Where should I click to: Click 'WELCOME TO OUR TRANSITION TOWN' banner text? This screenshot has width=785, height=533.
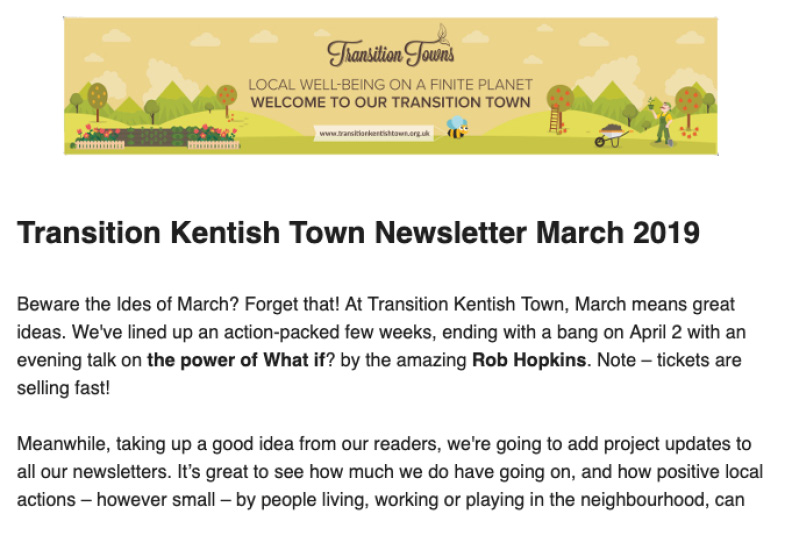coord(390,102)
